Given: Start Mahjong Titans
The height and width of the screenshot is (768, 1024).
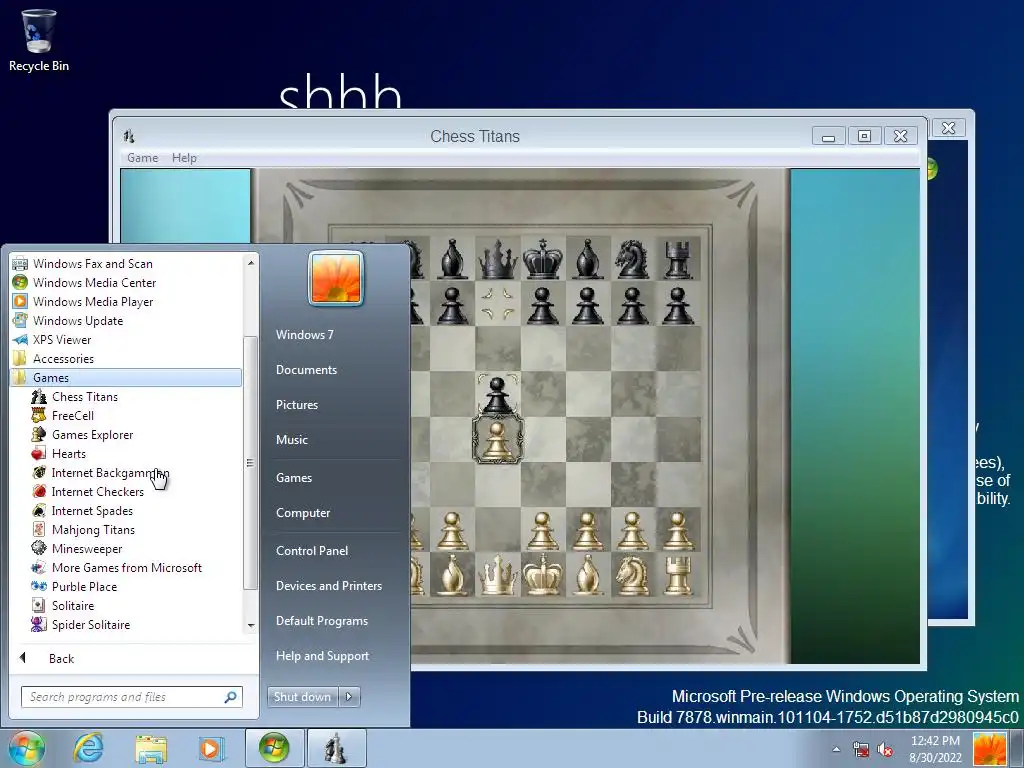Looking at the screenshot, I should (93, 529).
